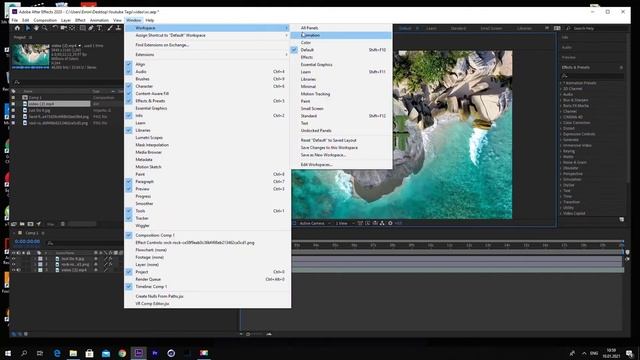The width and height of the screenshot is (640, 360).
Task: Click Find Extensions on Exchange...
Action: click(207, 45)
